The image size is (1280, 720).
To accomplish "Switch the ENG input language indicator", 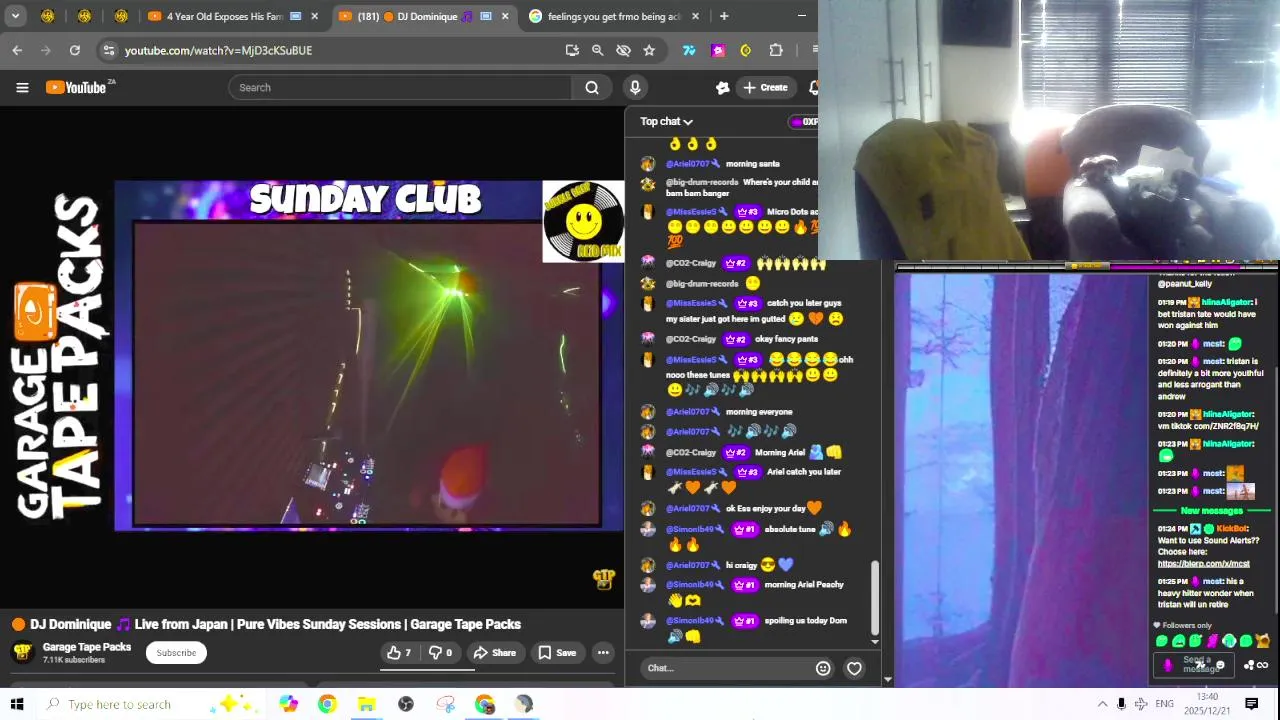I will (1165, 704).
